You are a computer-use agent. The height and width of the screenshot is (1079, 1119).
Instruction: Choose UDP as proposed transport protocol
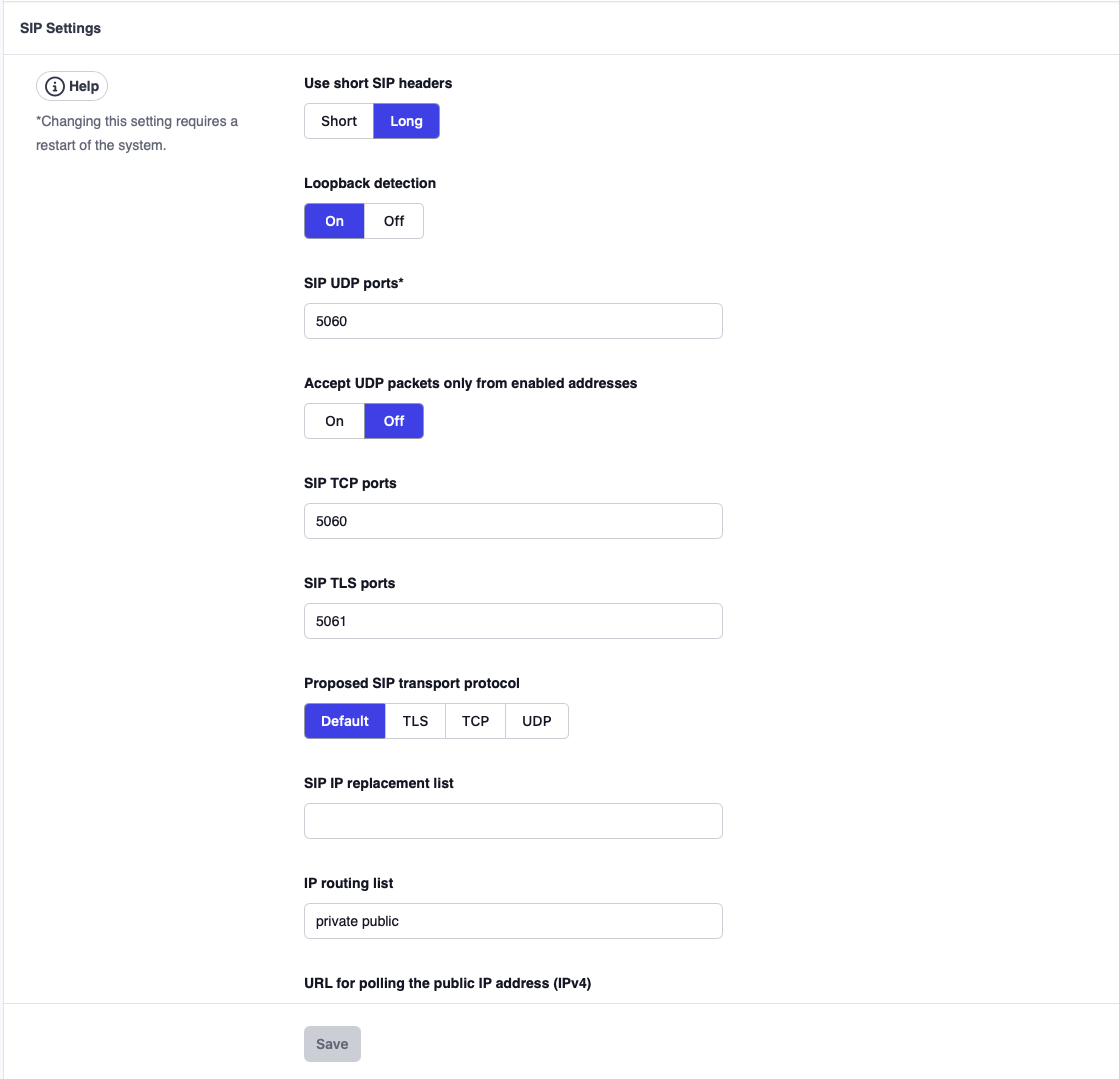tap(537, 721)
